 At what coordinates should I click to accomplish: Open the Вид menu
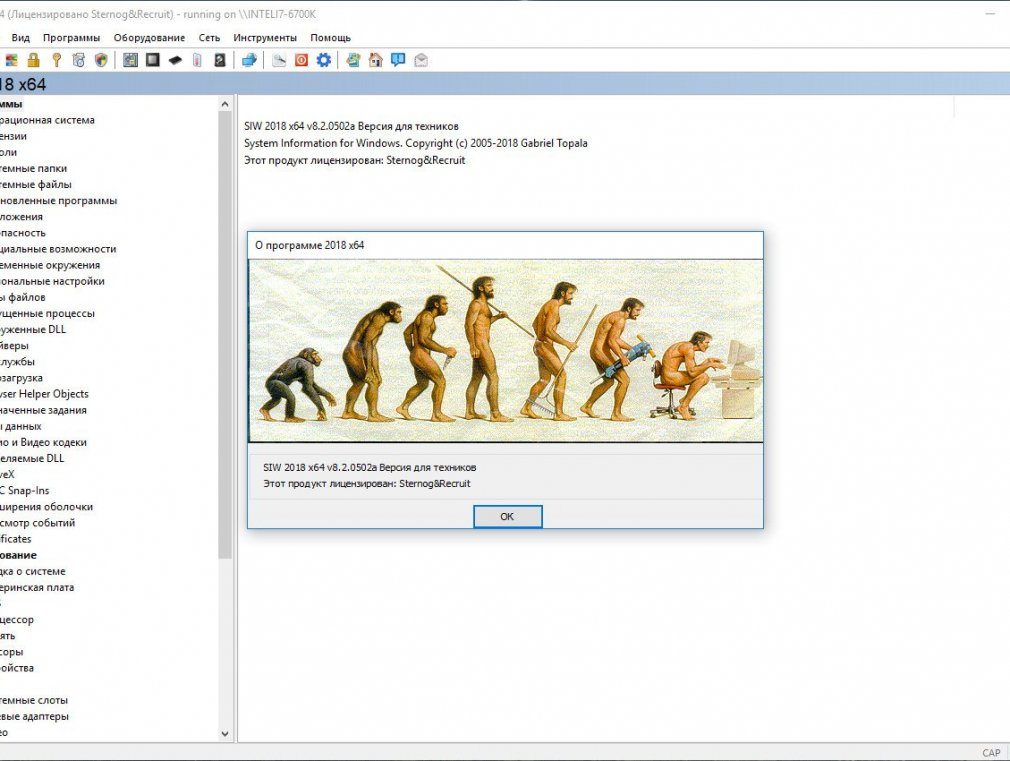(21, 38)
